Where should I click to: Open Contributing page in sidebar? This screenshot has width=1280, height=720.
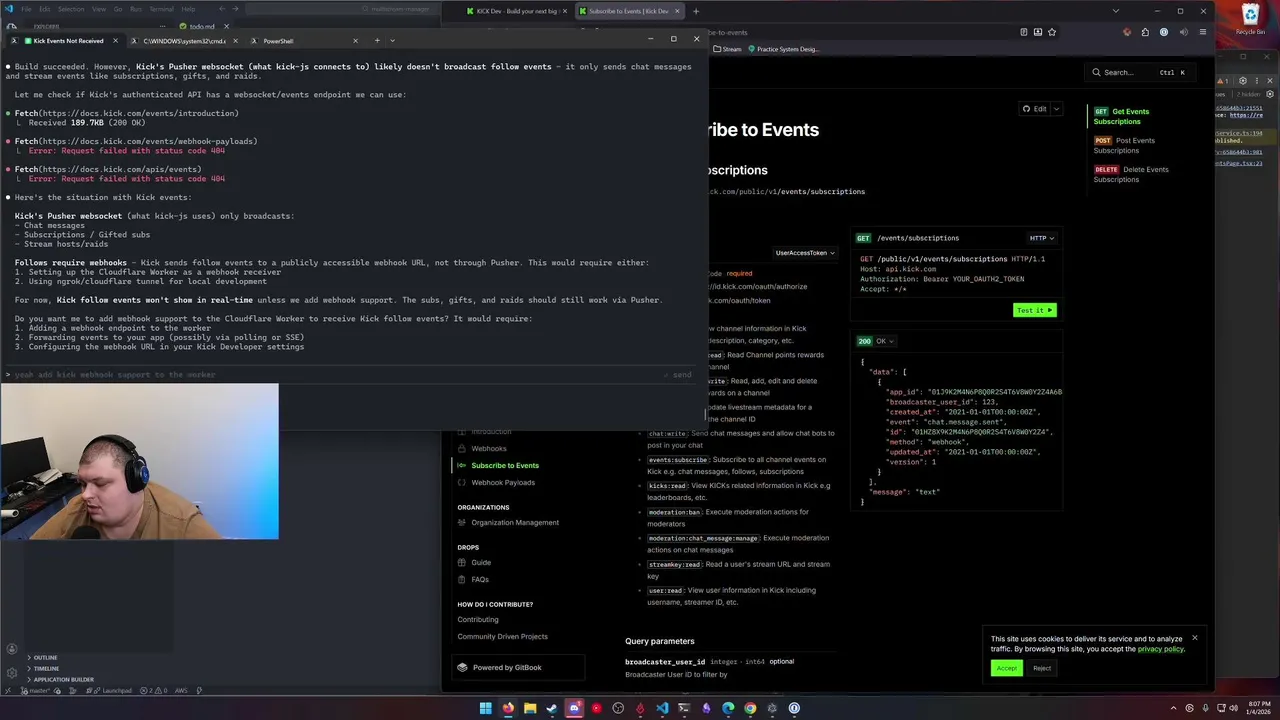click(x=478, y=619)
